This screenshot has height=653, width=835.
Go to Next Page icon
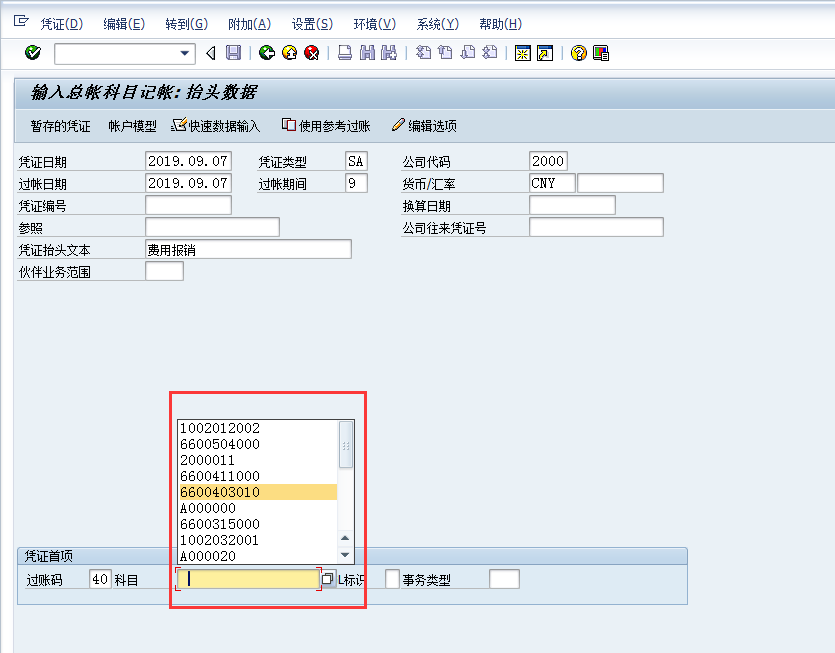pyautogui.click(x=468, y=53)
